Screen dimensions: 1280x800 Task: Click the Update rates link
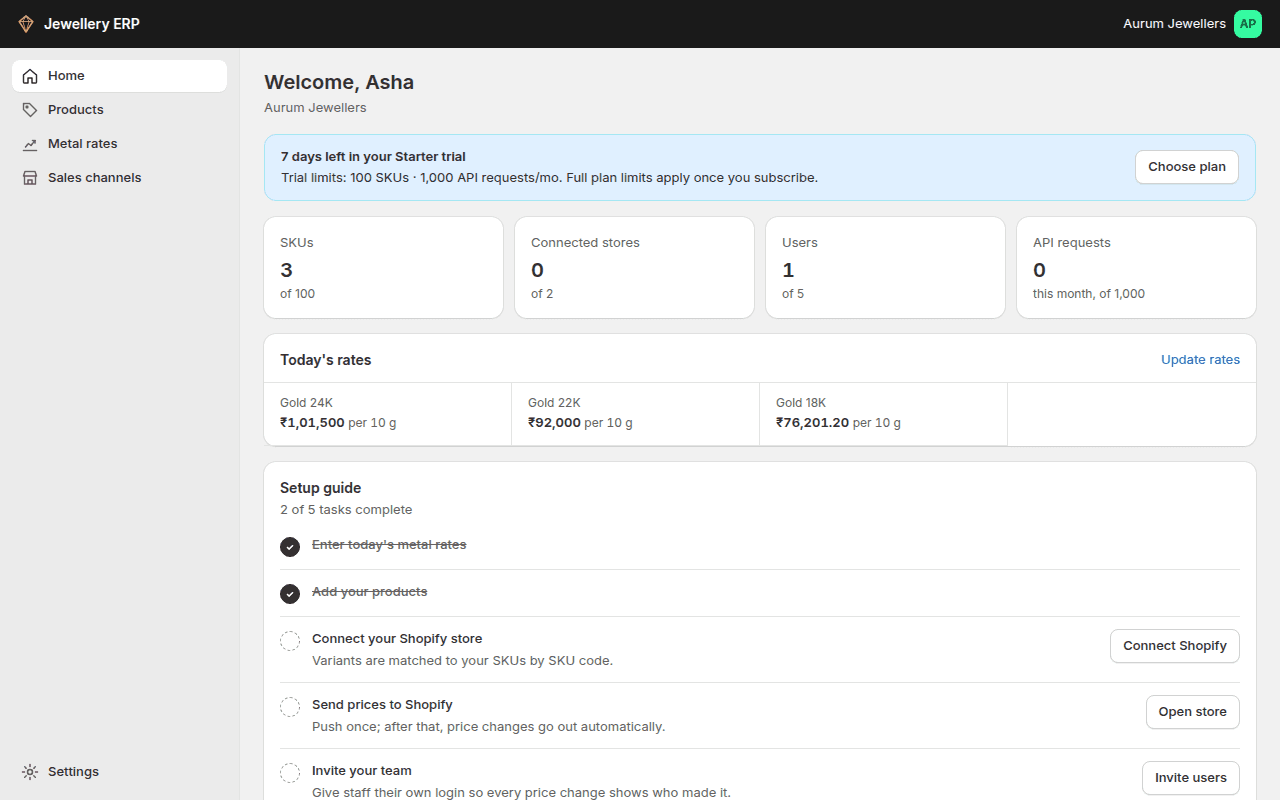1200,360
